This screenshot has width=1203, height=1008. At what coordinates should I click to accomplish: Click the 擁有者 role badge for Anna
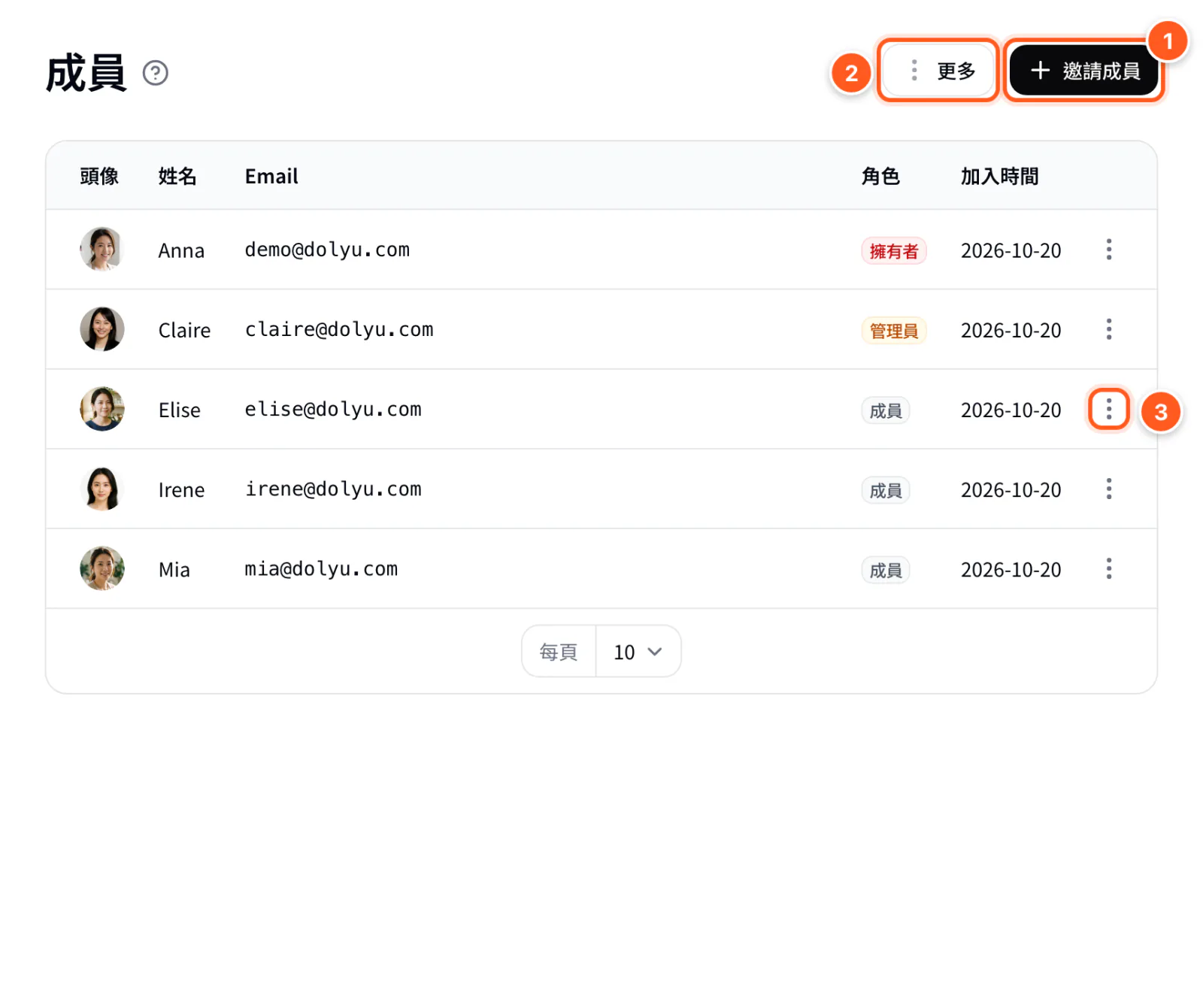coord(894,251)
